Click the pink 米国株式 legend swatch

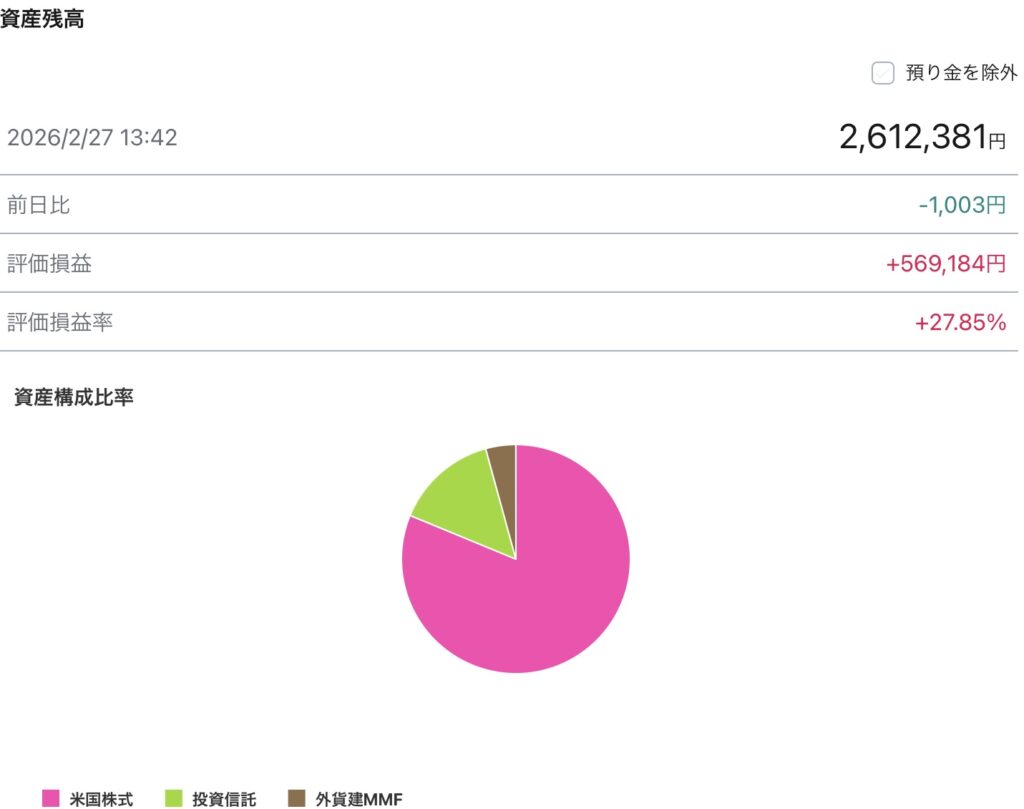[51, 798]
